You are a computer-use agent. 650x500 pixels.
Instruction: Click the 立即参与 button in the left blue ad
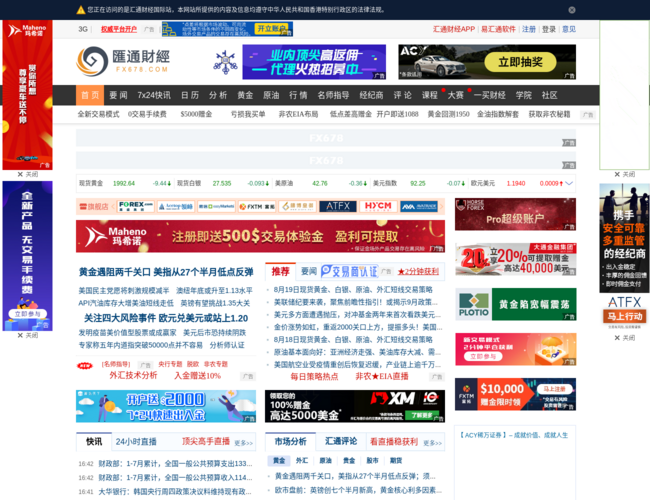[27, 314]
